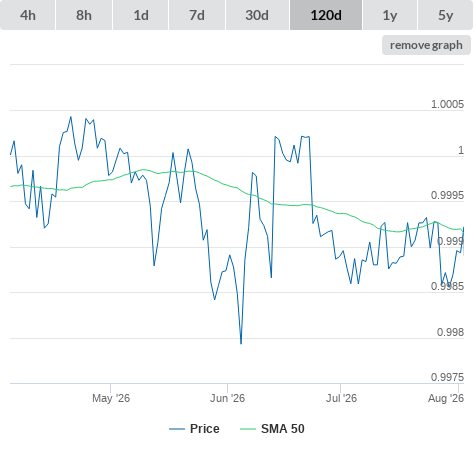Open the 7d range view
The width and height of the screenshot is (474, 455).
(197, 15)
